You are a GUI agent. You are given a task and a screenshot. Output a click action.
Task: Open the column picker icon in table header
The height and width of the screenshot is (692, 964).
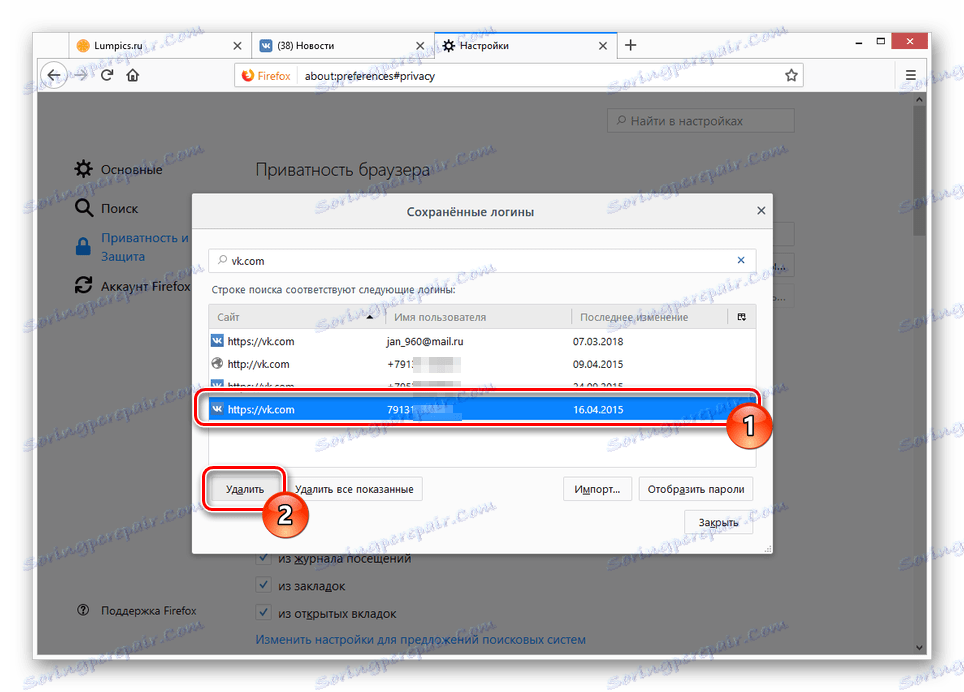[741, 317]
